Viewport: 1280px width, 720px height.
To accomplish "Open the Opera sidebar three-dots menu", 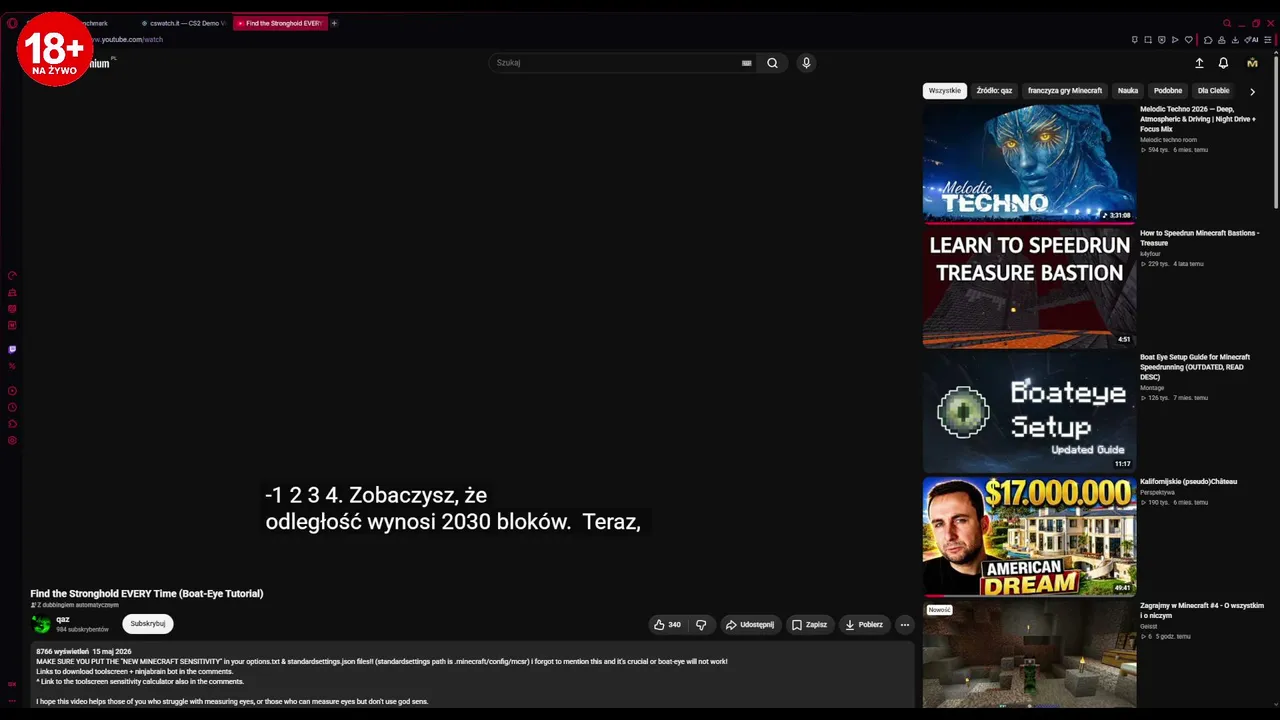I will coord(12,702).
